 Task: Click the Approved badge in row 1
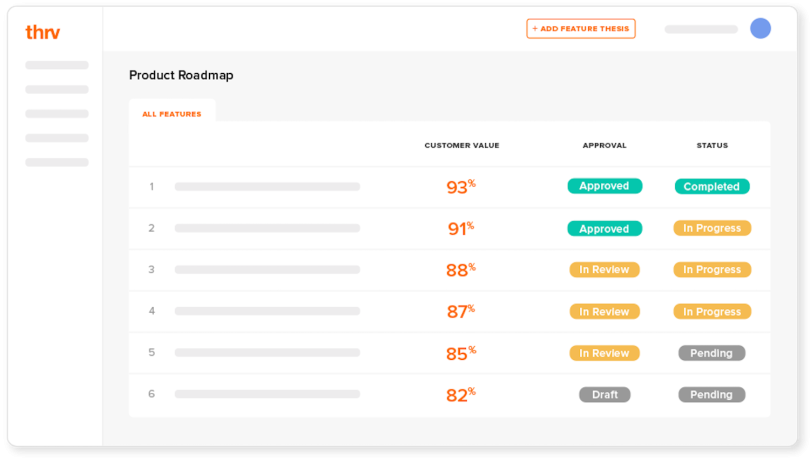(x=604, y=186)
